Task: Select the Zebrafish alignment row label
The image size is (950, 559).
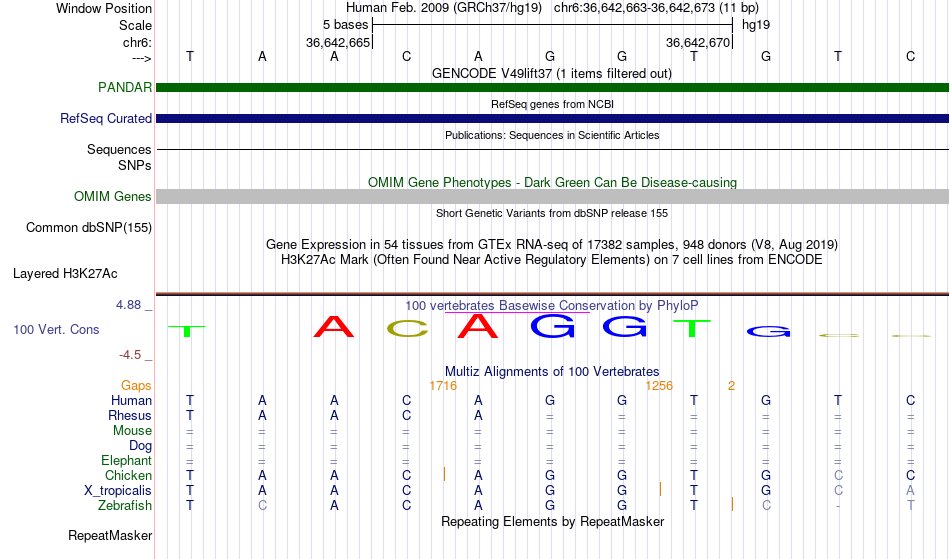Action: click(125, 506)
